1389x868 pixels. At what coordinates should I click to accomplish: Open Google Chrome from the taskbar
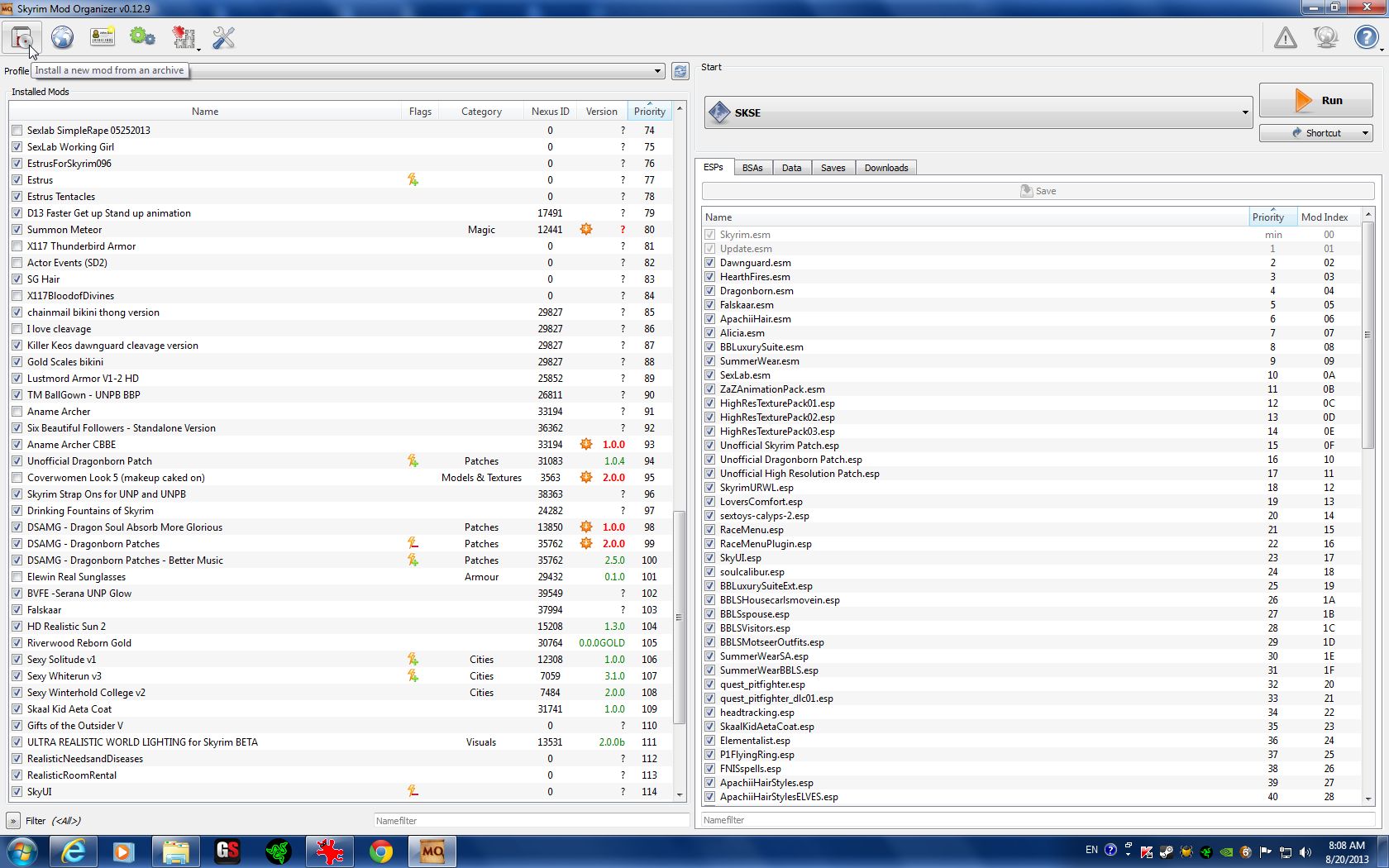pyautogui.click(x=381, y=851)
